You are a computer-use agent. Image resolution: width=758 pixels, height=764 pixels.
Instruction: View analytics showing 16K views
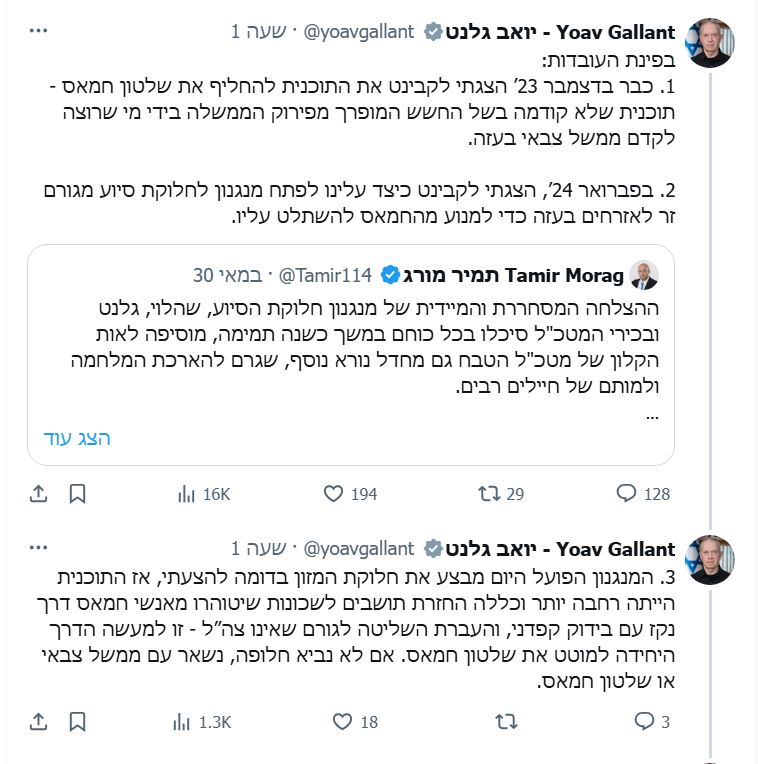click(203, 493)
